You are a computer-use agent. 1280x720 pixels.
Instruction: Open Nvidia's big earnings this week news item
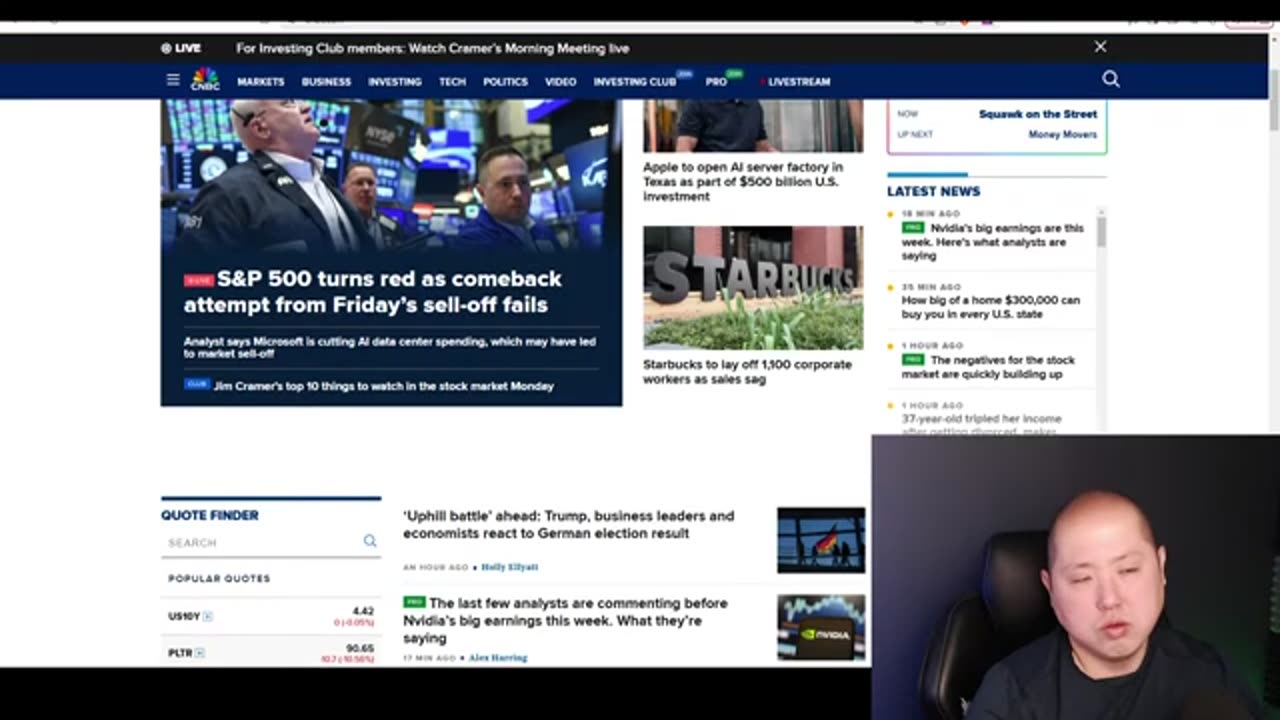pos(992,241)
